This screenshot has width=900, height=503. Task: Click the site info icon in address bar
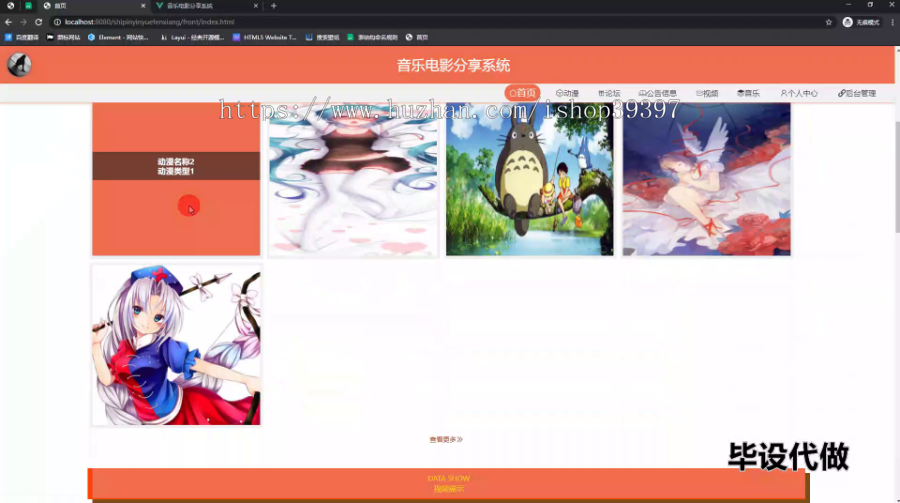pos(57,22)
